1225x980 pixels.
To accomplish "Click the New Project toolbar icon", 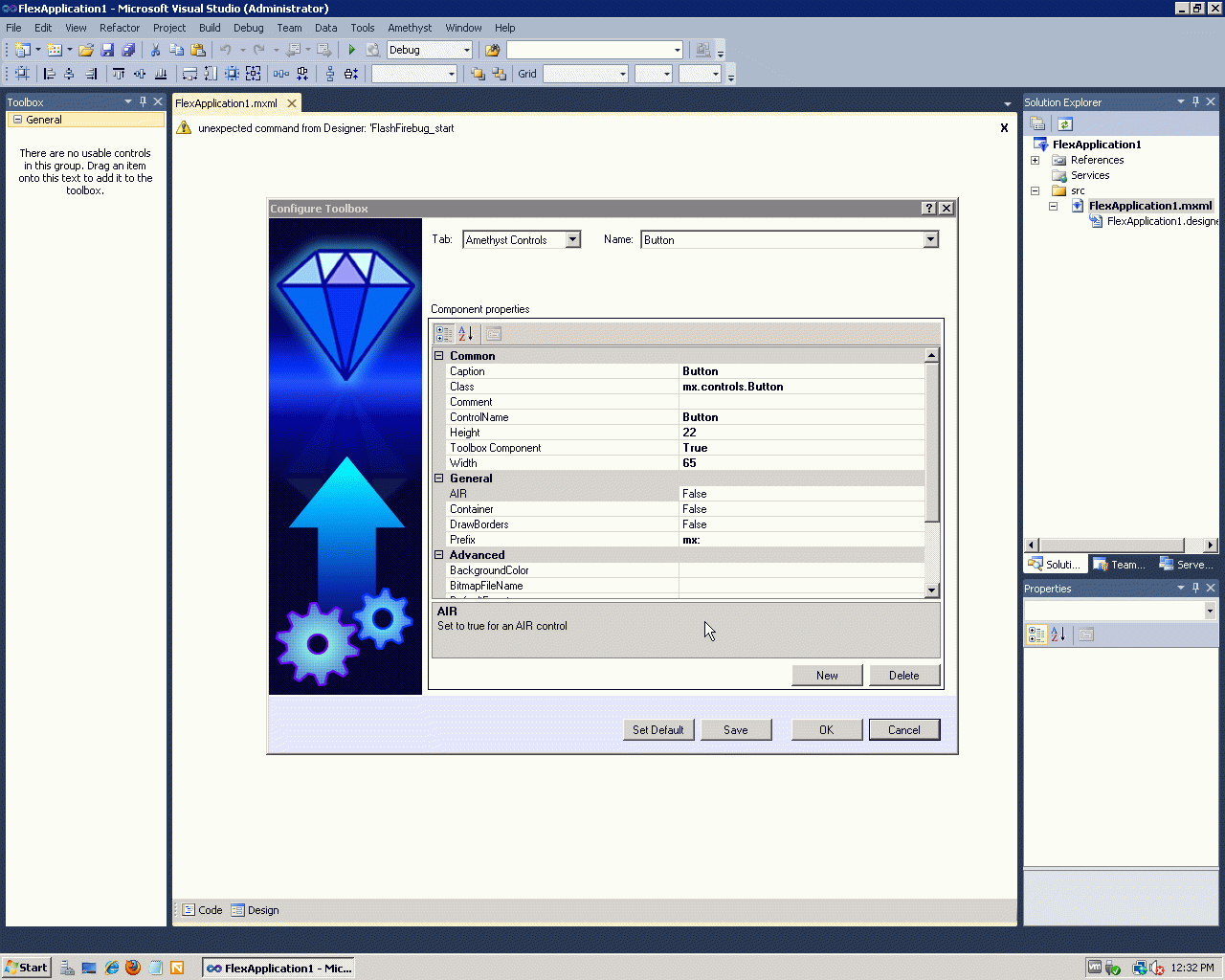I will [23, 50].
